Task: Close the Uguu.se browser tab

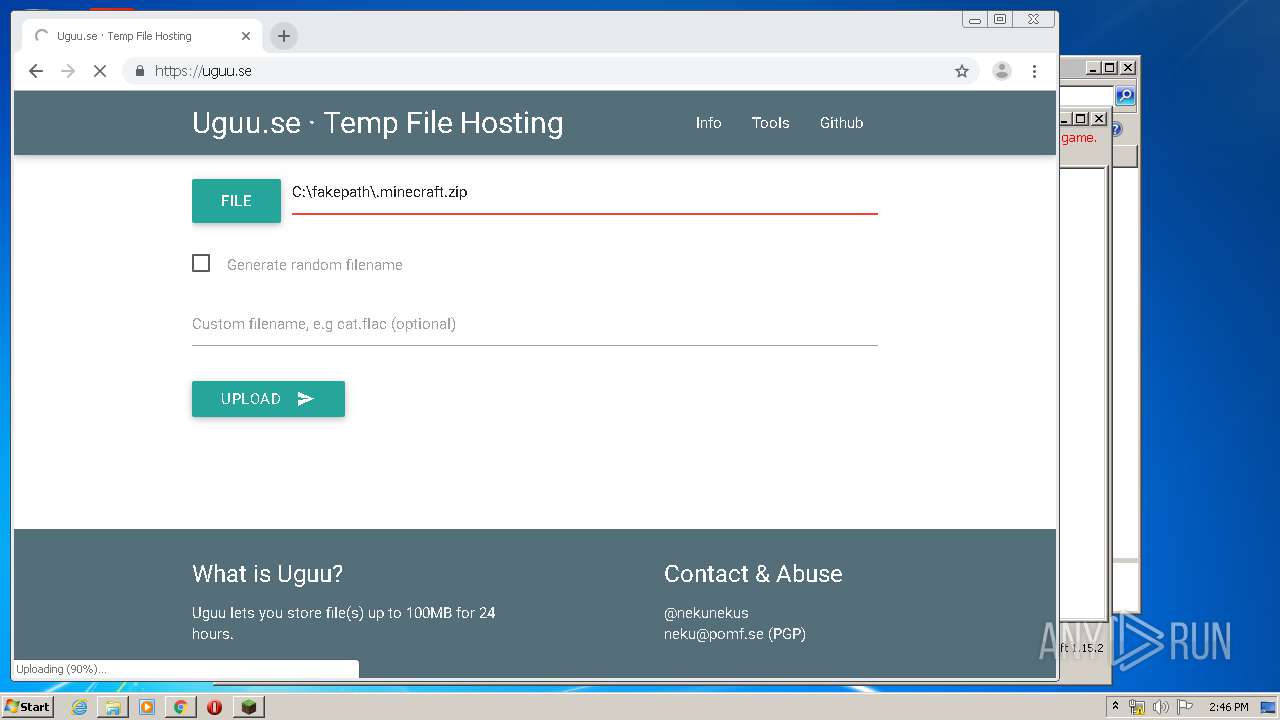Action: 246,36
